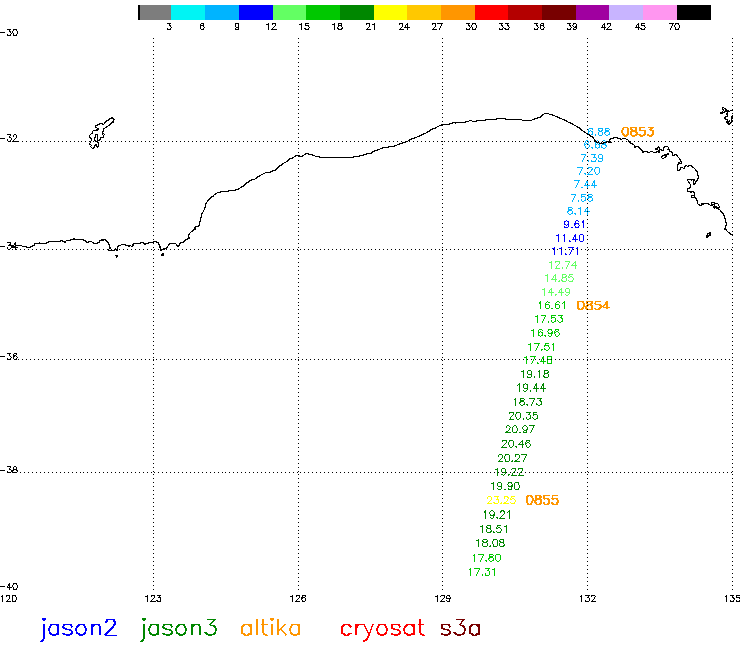
Task: Click the cyan 3–6 color bar segment
Action: coord(188,13)
